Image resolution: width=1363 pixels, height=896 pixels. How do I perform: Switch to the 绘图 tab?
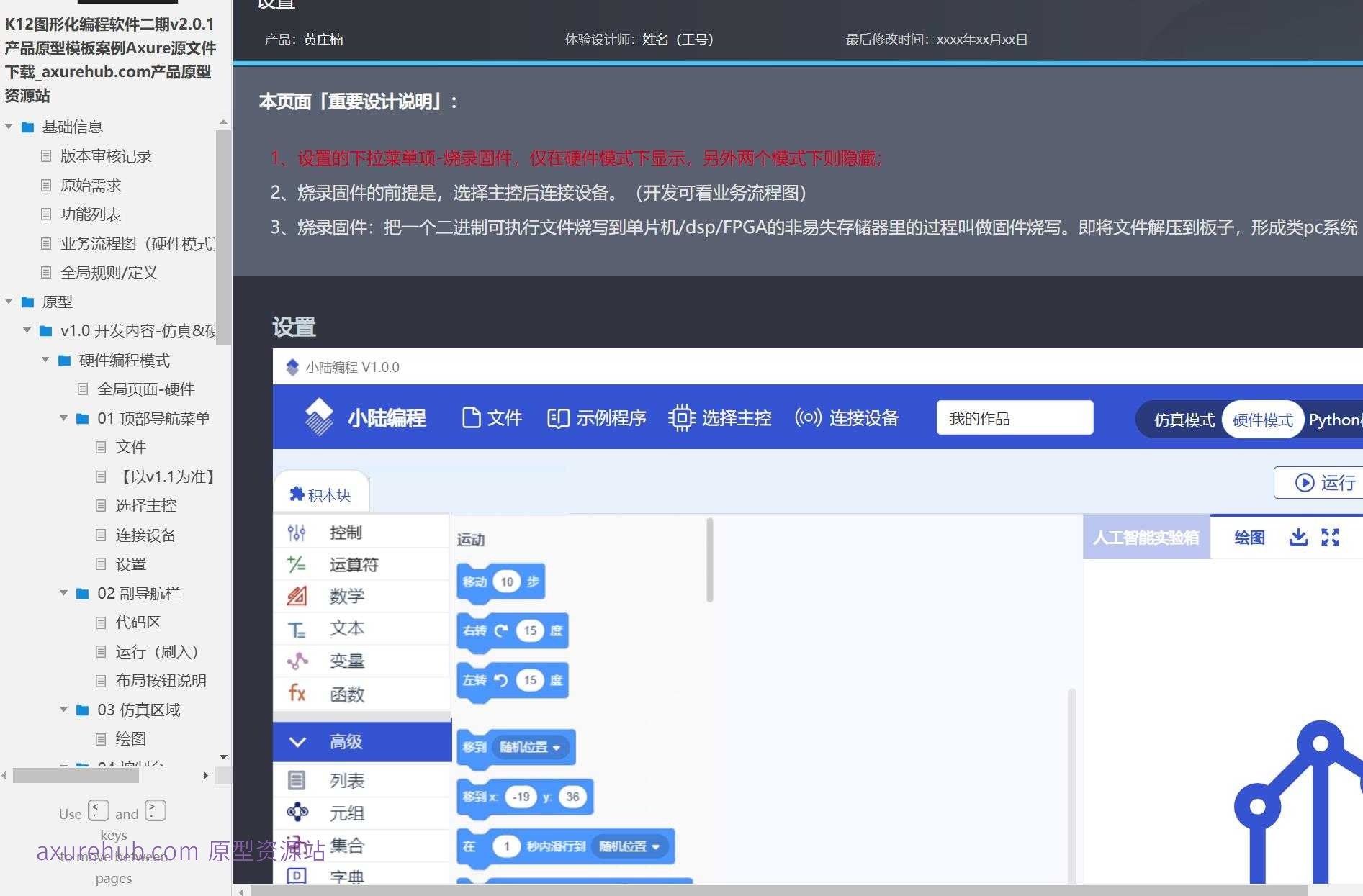1248,537
